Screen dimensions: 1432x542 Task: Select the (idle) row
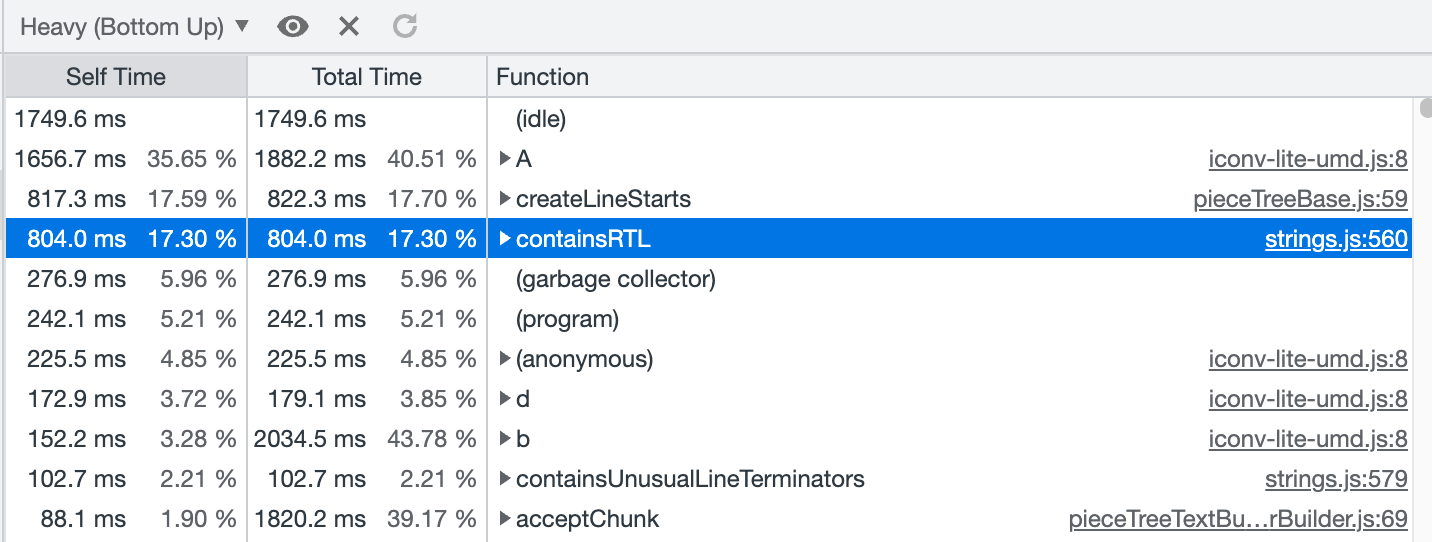(x=541, y=119)
